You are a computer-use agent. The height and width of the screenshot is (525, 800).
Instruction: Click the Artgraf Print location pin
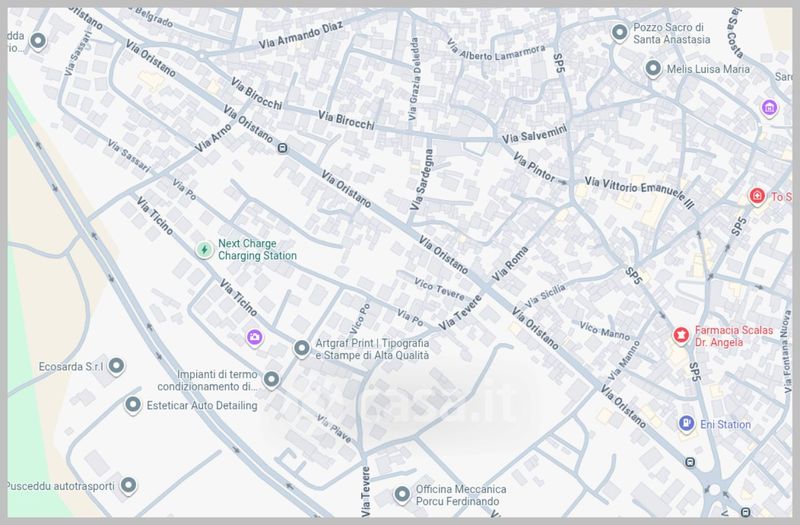coord(302,348)
